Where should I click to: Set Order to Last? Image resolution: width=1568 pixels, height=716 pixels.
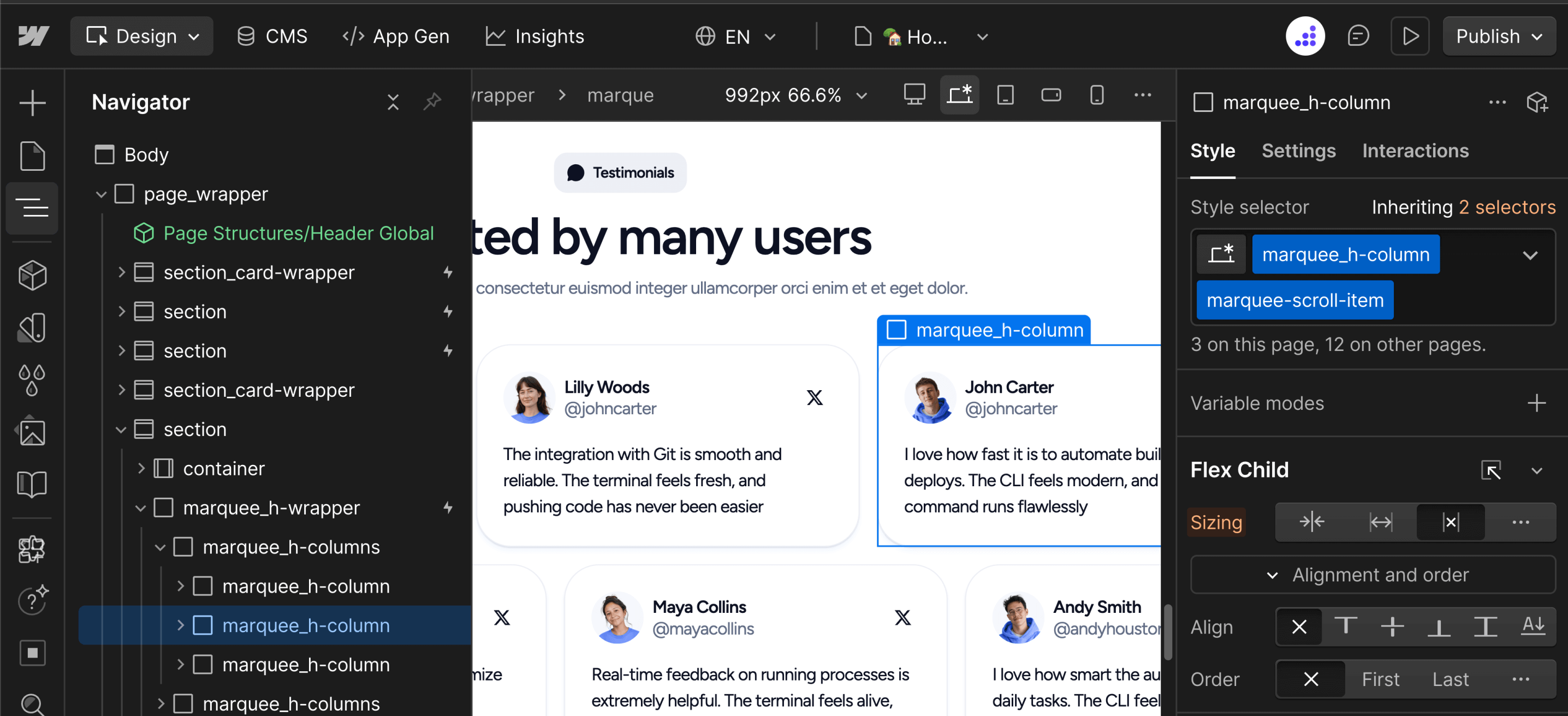1450,679
